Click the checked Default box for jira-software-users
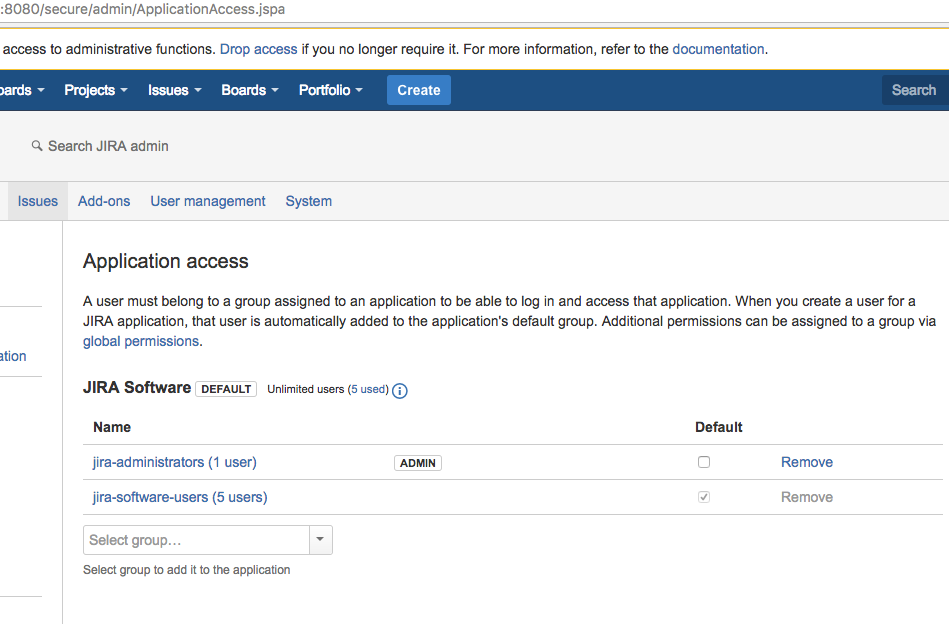949x624 pixels. pyautogui.click(x=703, y=497)
